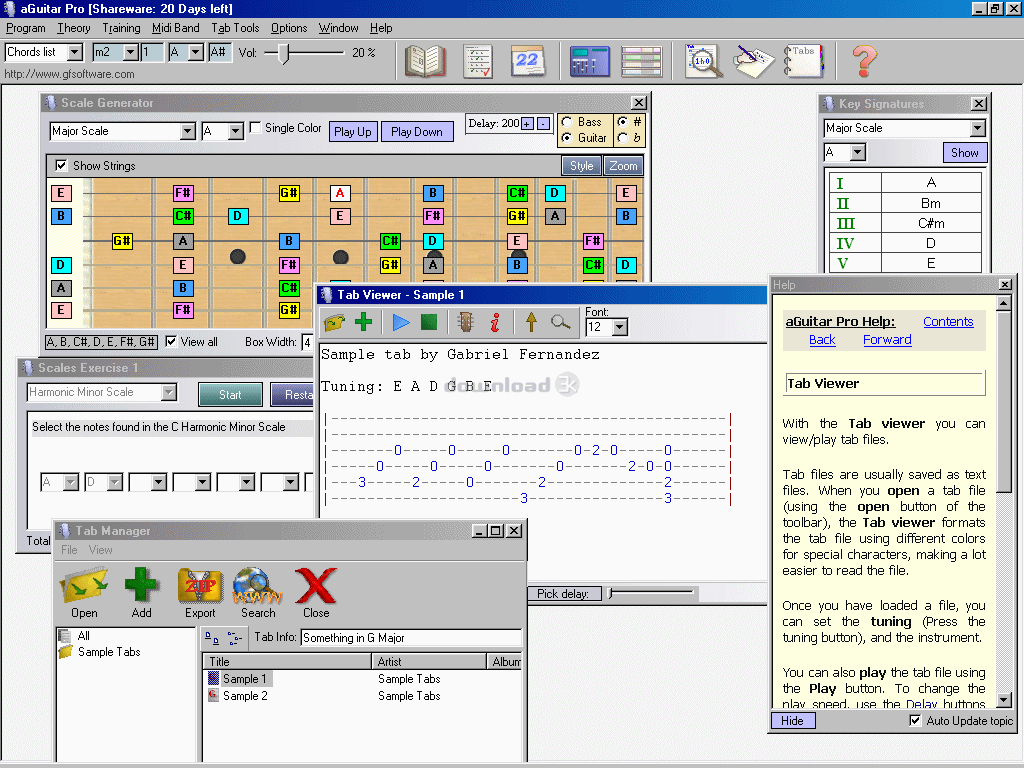Viewport: 1024px width, 768px height.
Task: Expand Major Scale dropdown in Key Signatures
Action: 978,128
